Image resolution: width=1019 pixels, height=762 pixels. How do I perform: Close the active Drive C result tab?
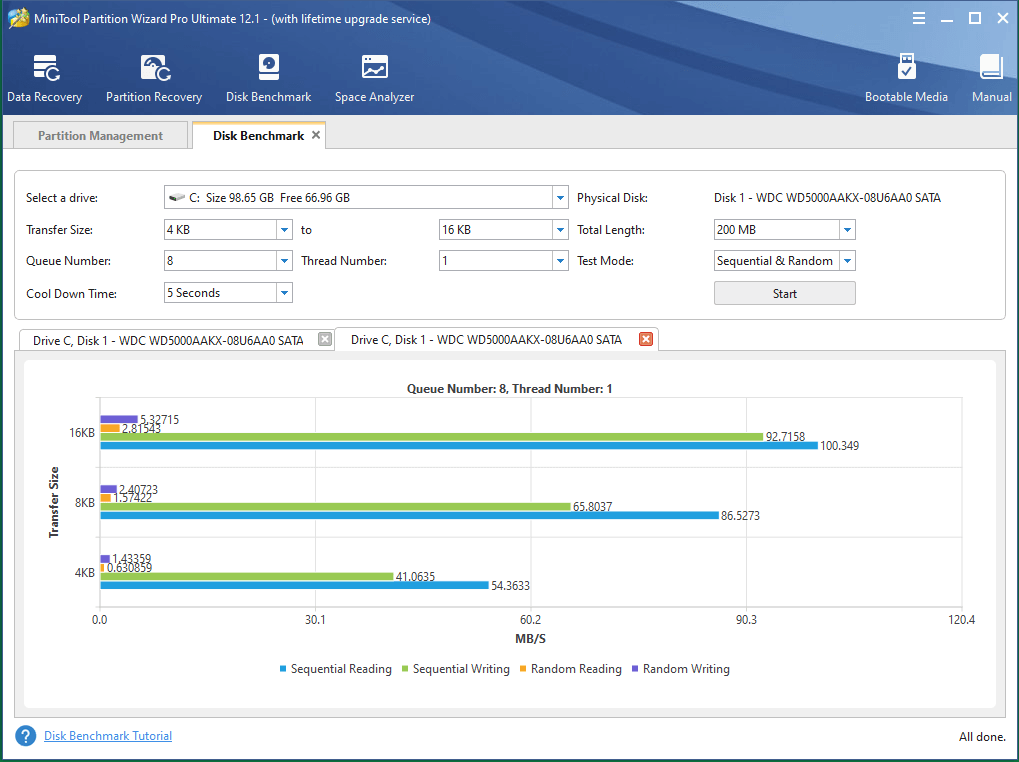tap(646, 339)
